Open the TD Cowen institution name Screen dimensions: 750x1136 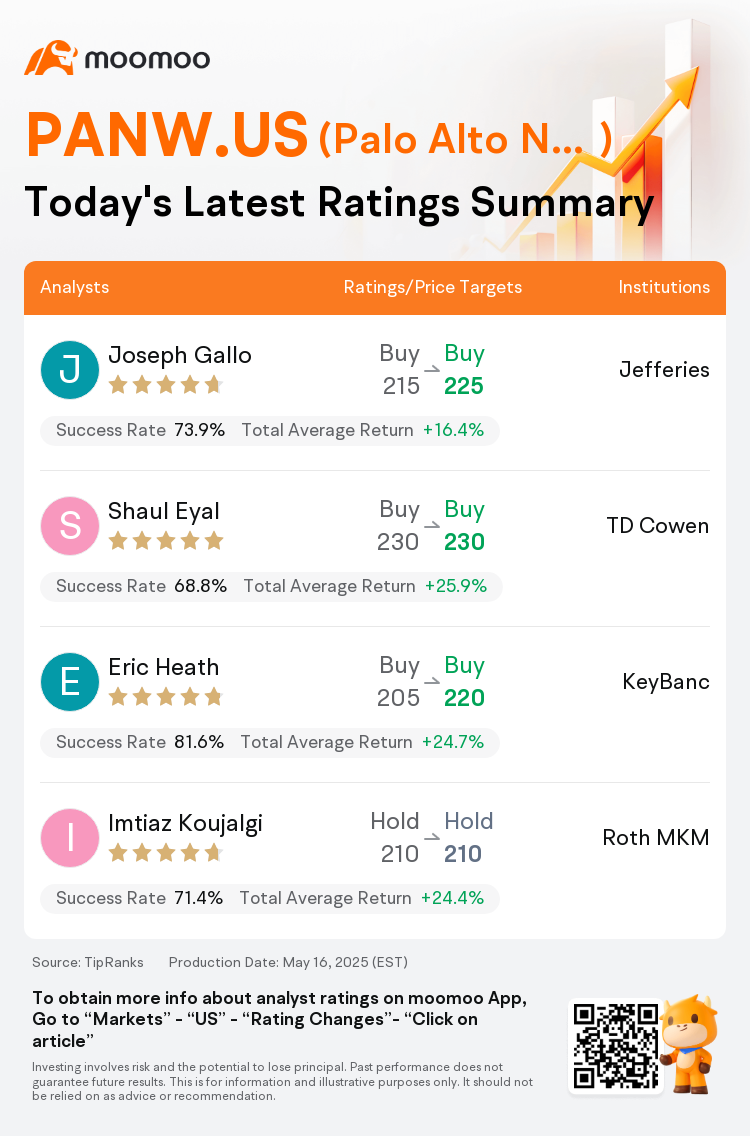click(x=658, y=526)
